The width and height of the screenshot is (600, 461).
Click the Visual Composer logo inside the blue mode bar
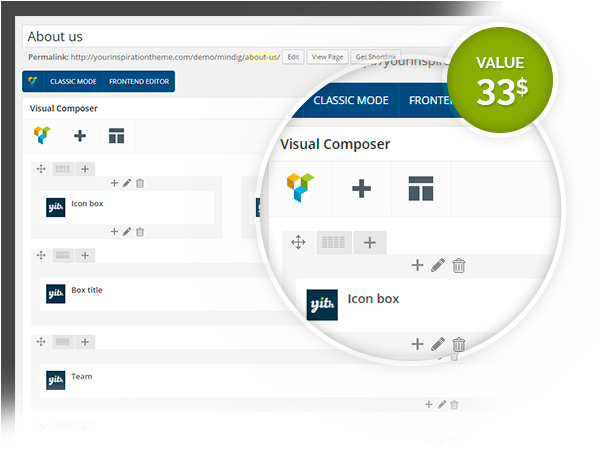click(x=33, y=81)
